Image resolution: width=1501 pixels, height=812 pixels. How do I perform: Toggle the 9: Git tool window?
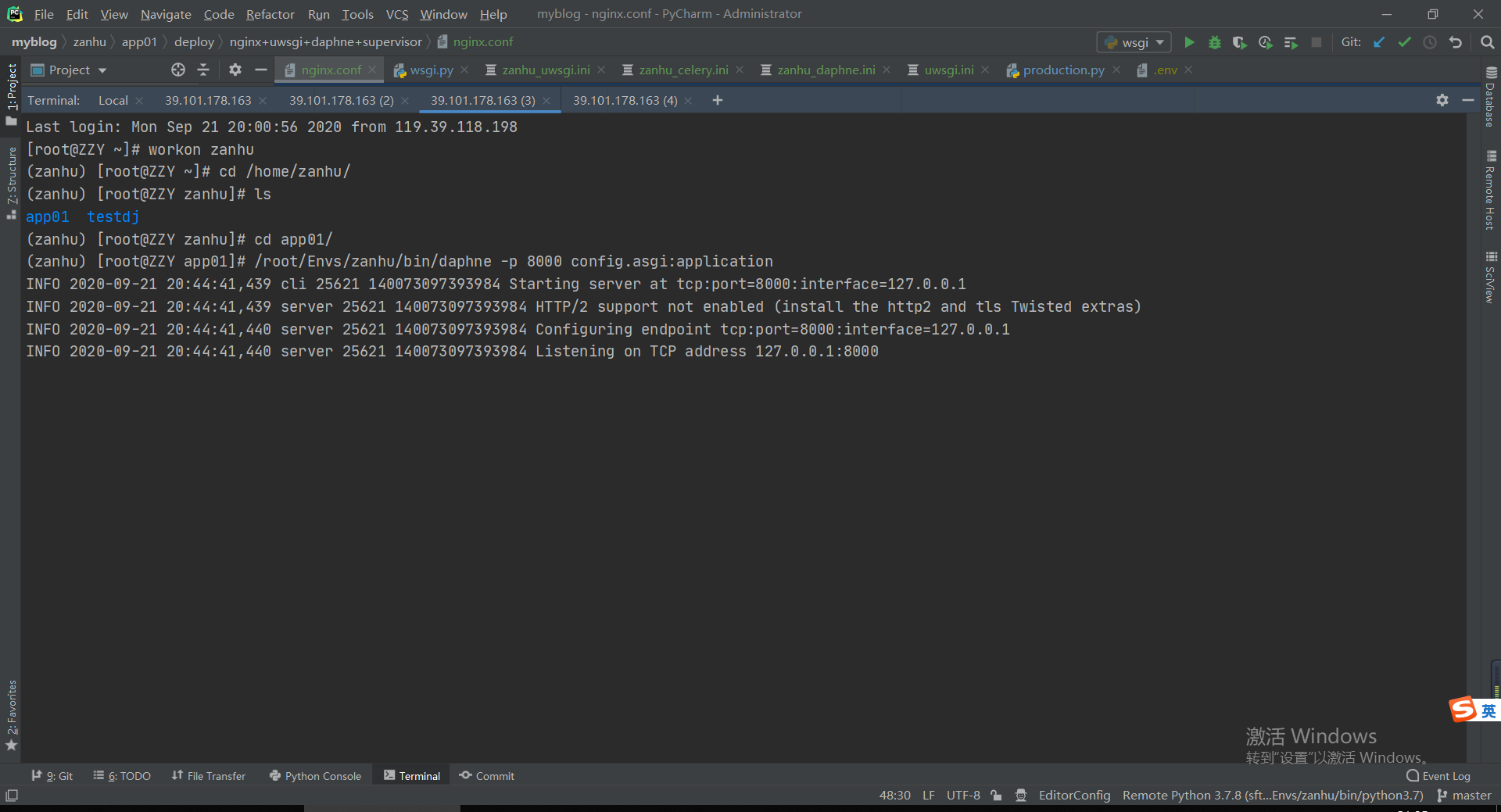click(52, 776)
